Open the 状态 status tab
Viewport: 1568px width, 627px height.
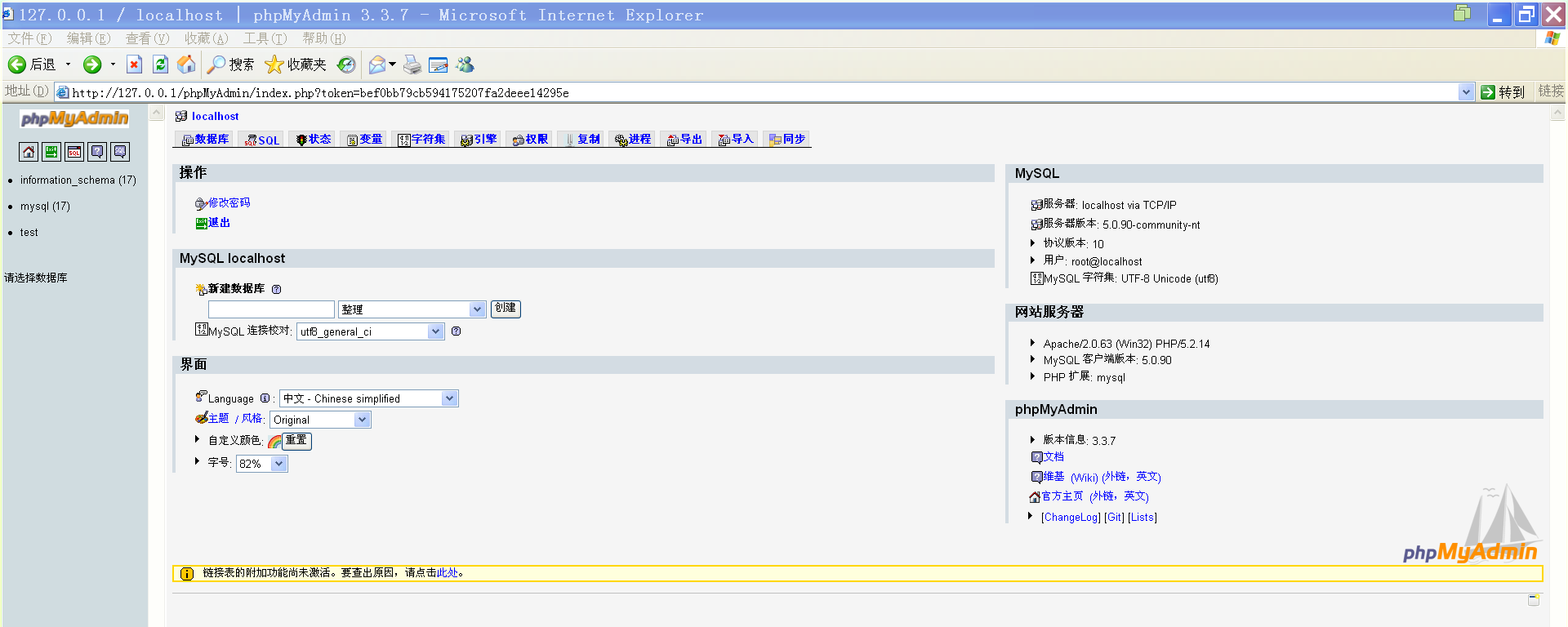point(313,140)
